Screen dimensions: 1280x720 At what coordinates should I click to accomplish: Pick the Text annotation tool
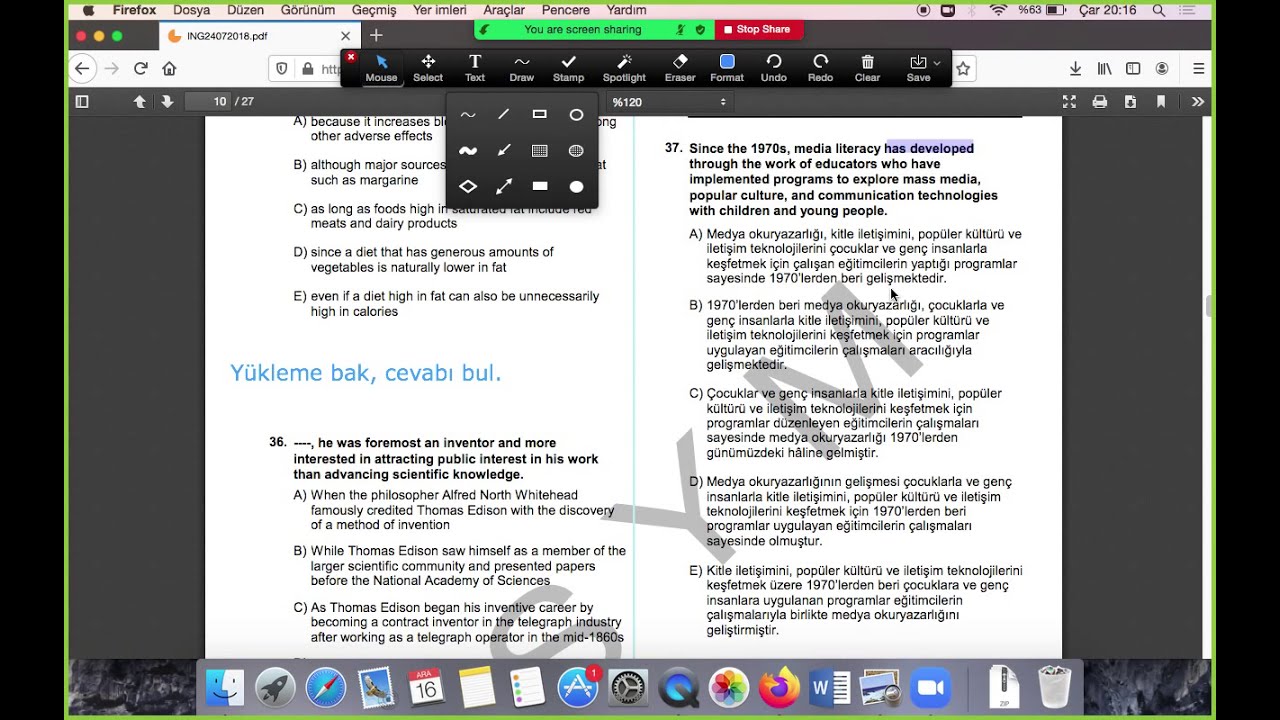pyautogui.click(x=475, y=68)
